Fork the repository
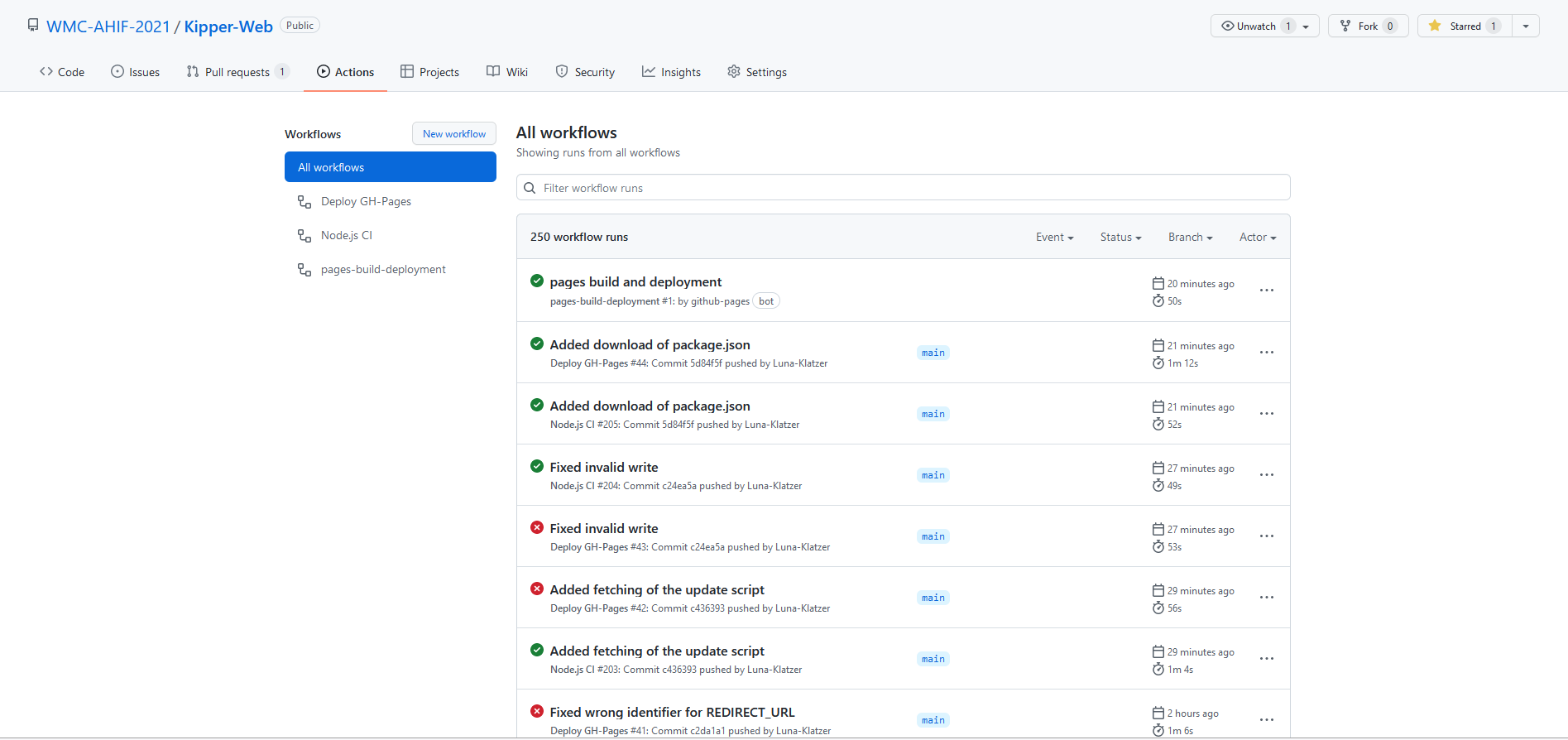The width and height of the screenshot is (1568, 740). pos(1369,26)
